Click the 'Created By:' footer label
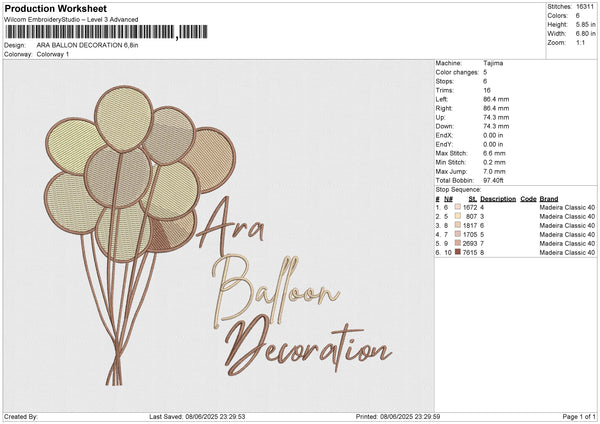 pos(21,416)
